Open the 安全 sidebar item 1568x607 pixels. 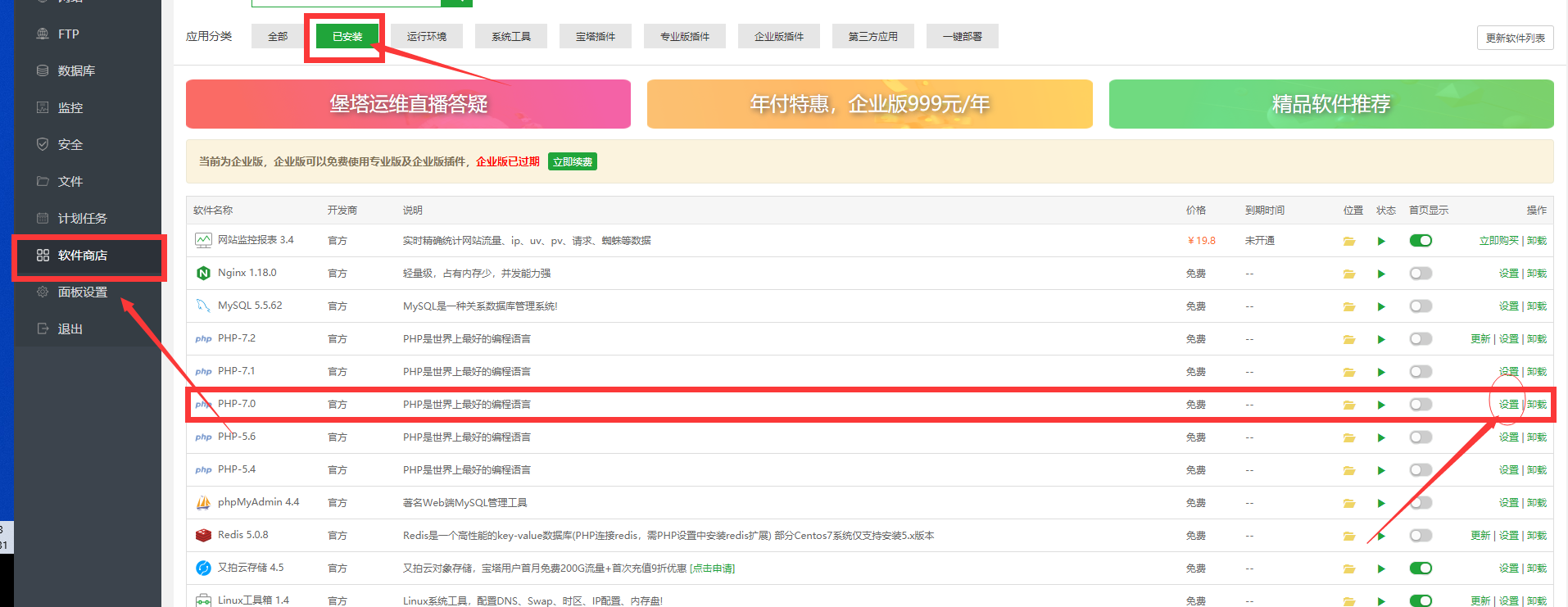point(70,145)
